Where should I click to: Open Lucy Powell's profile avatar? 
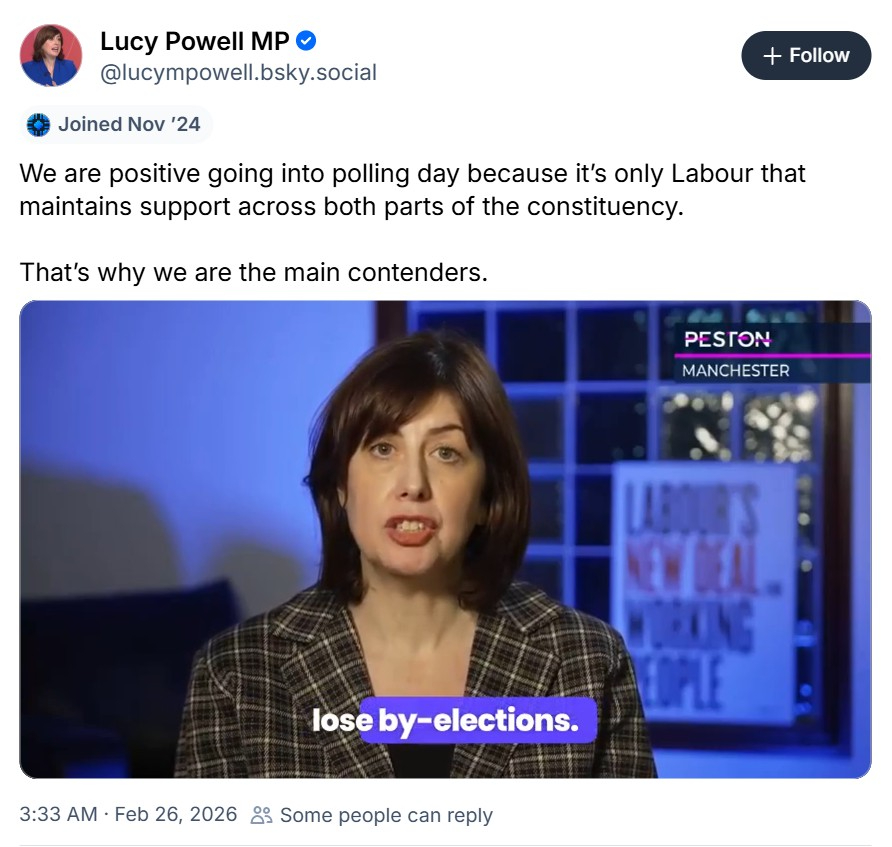(x=51, y=56)
